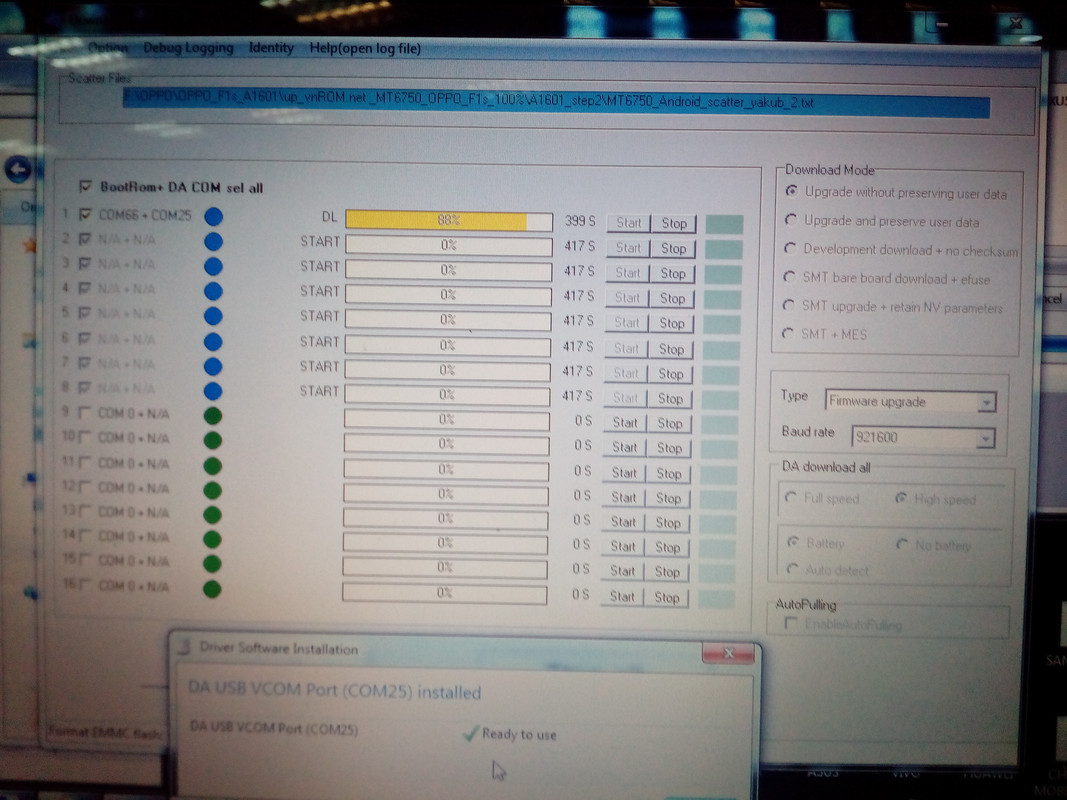Click the 0% progress bar in row 10

click(x=446, y=444)
